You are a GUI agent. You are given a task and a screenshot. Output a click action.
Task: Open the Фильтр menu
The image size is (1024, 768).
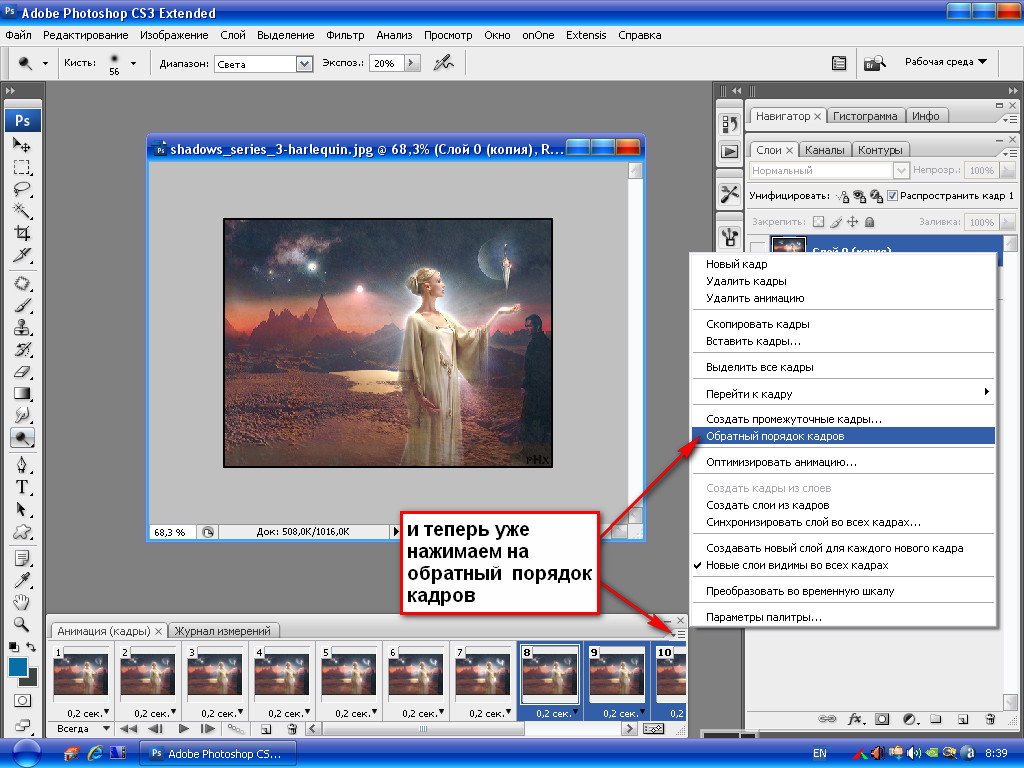(345, 35)
